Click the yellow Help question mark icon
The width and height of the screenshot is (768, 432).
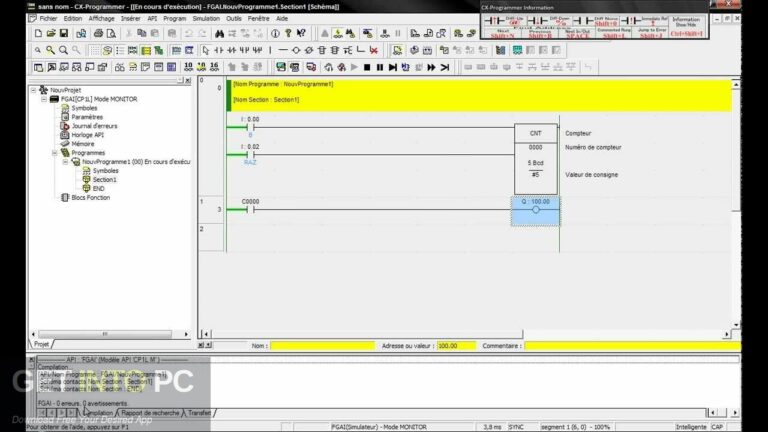pos(288,33)
